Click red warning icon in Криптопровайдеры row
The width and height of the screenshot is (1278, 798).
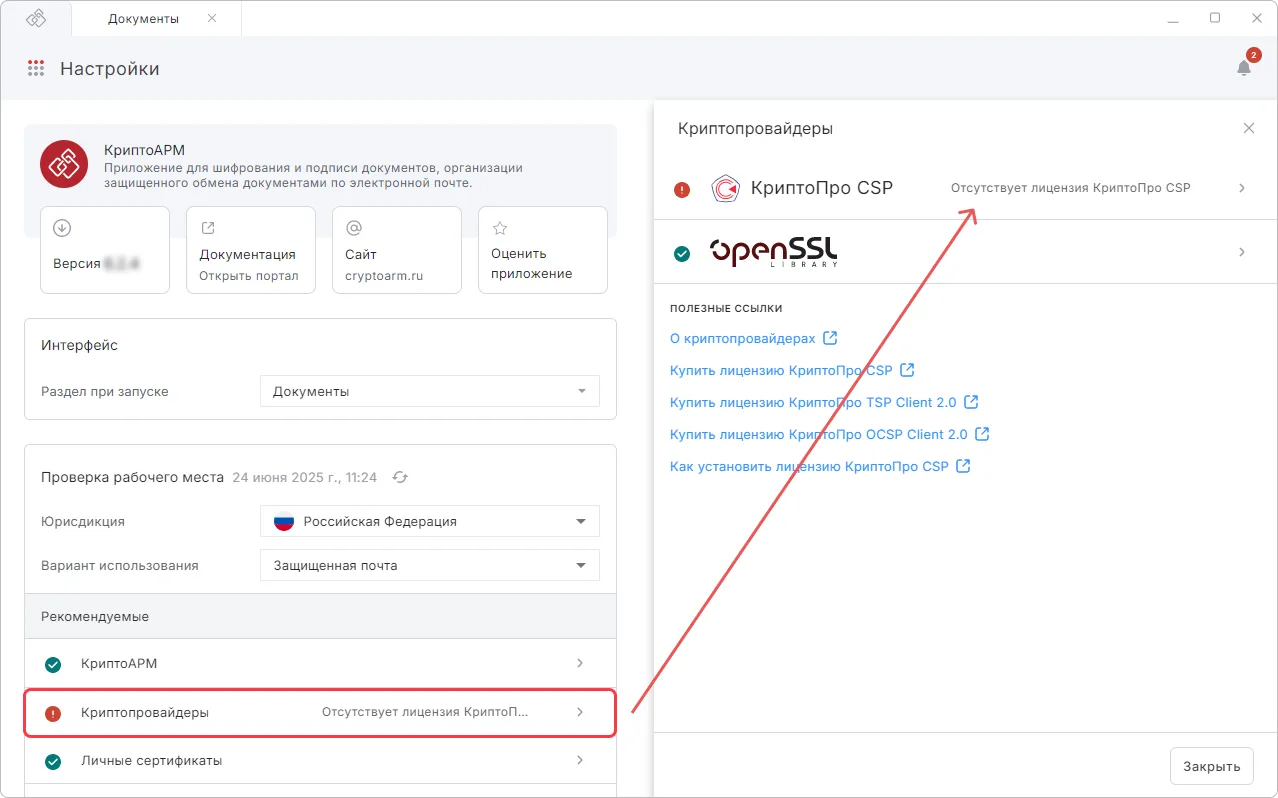click(53, 713)
